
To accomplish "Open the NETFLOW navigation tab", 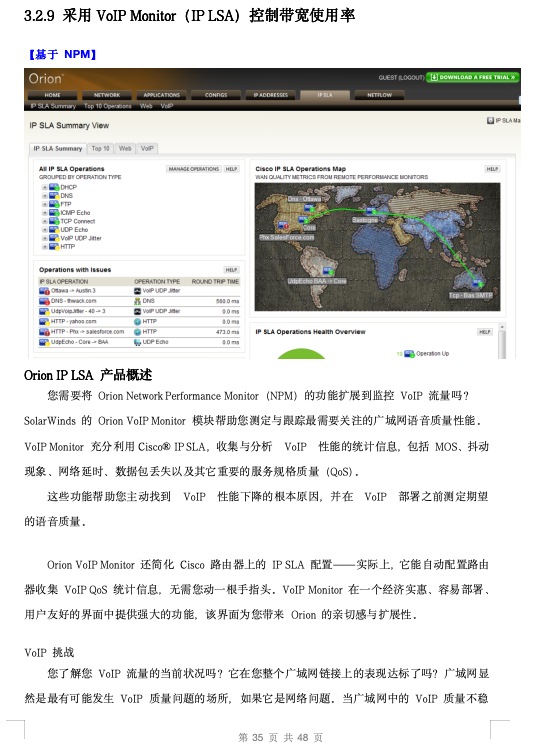I will (379, 95).
